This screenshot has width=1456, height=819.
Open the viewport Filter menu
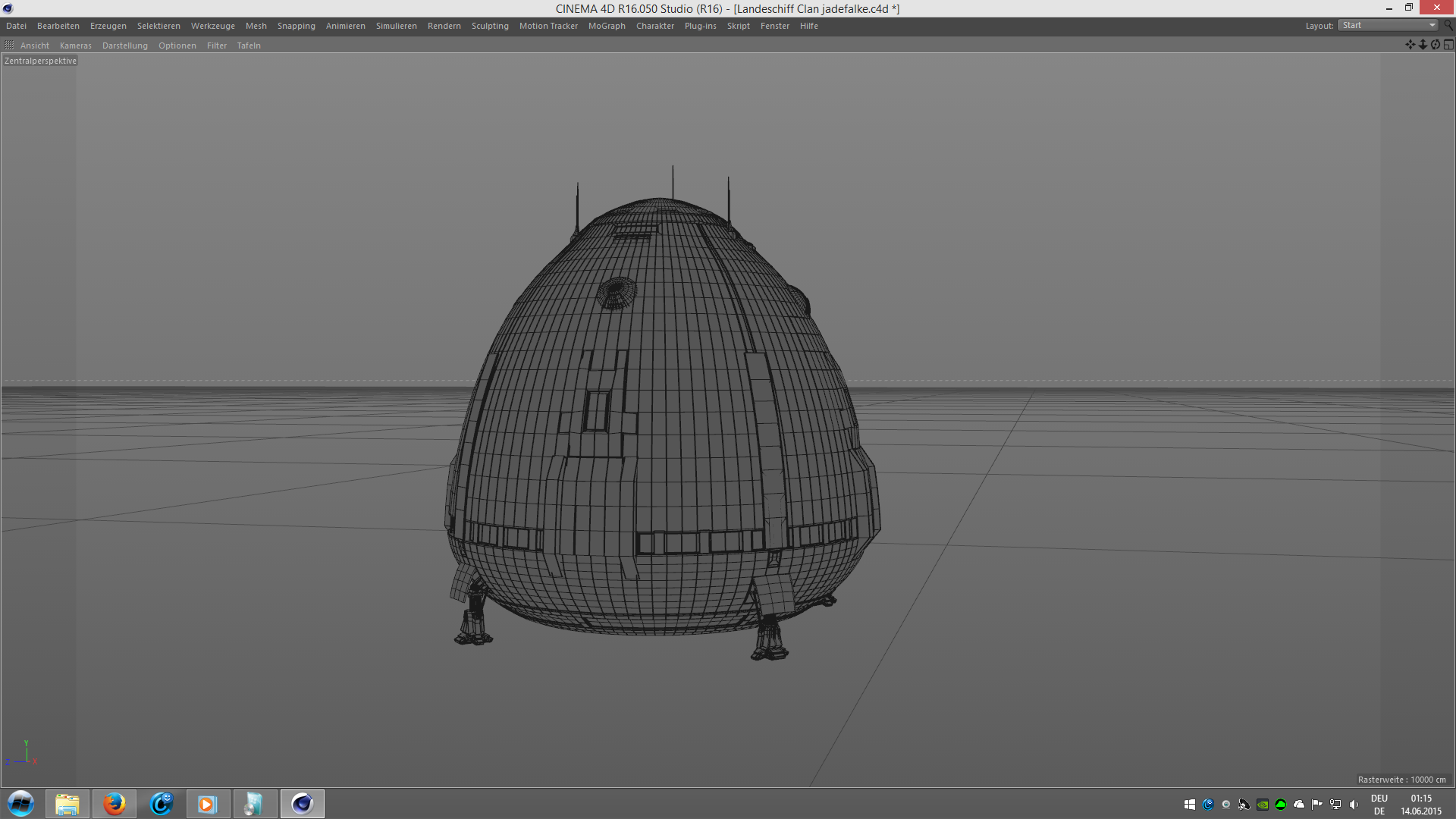217,45
